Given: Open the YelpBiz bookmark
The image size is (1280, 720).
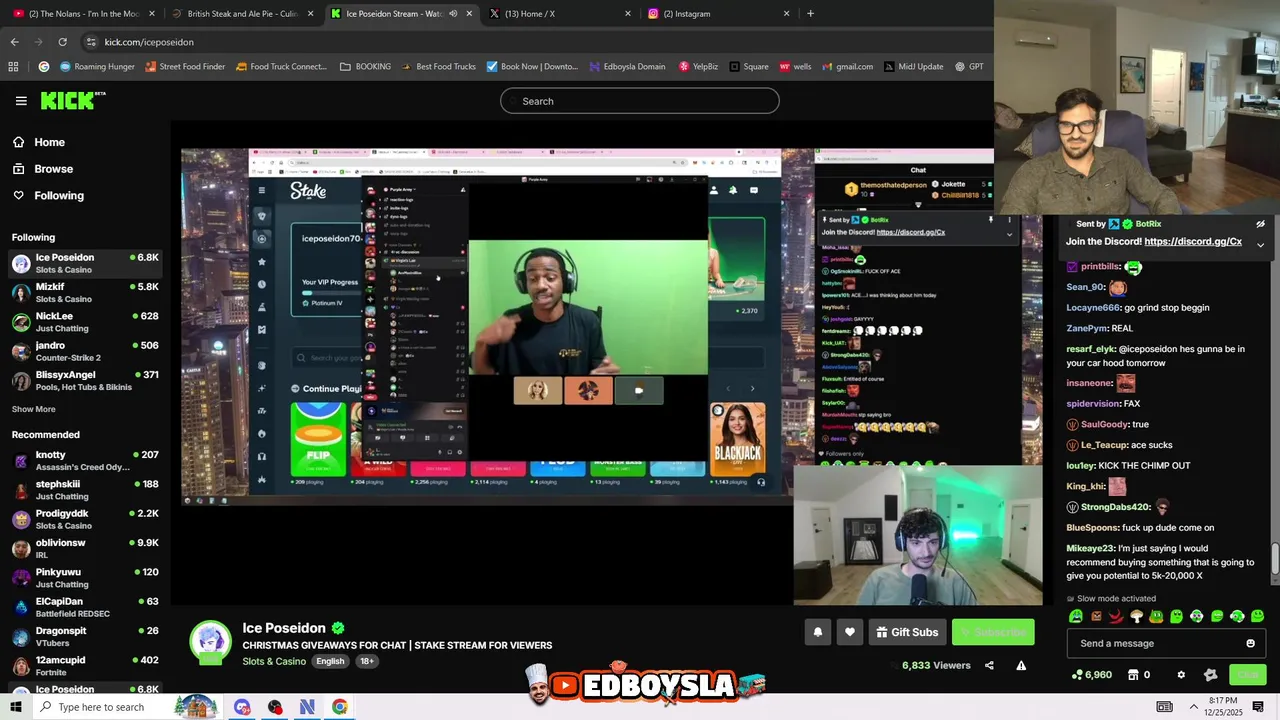Looking at the screenshot, I should (698, 67).
